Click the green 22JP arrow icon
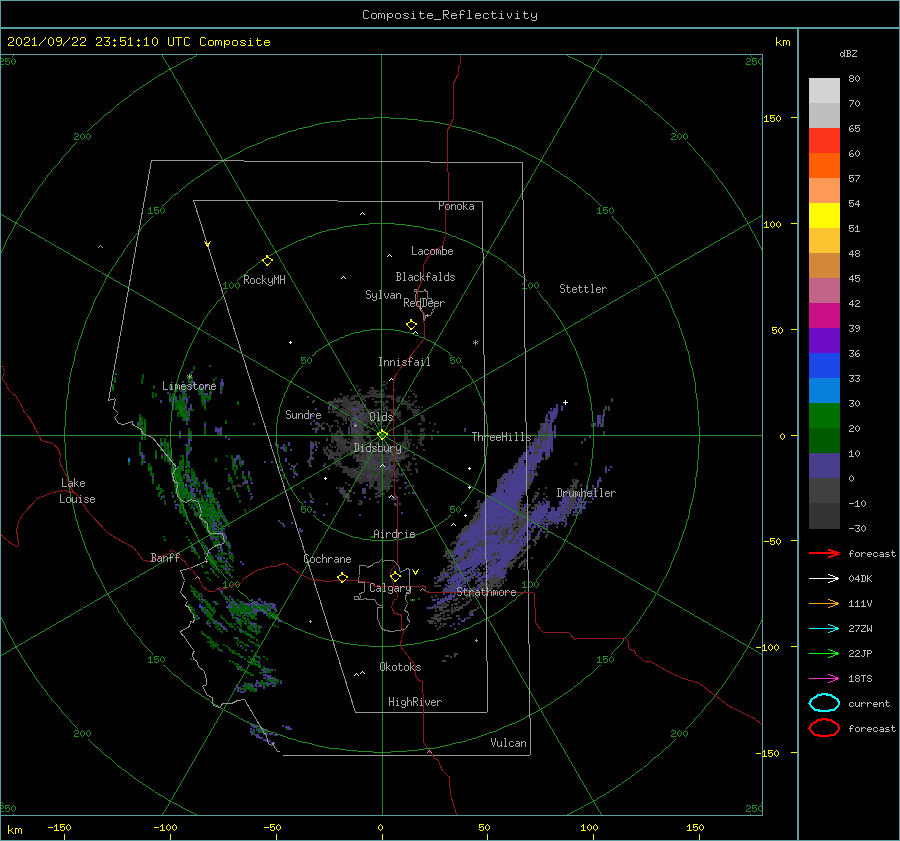 824,653
